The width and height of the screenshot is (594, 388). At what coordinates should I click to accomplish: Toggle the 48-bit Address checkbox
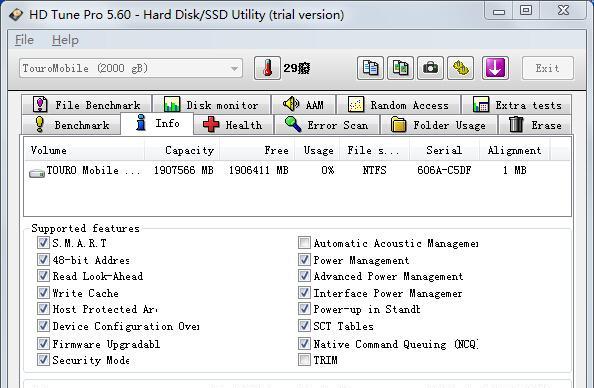tap(43, 260)
